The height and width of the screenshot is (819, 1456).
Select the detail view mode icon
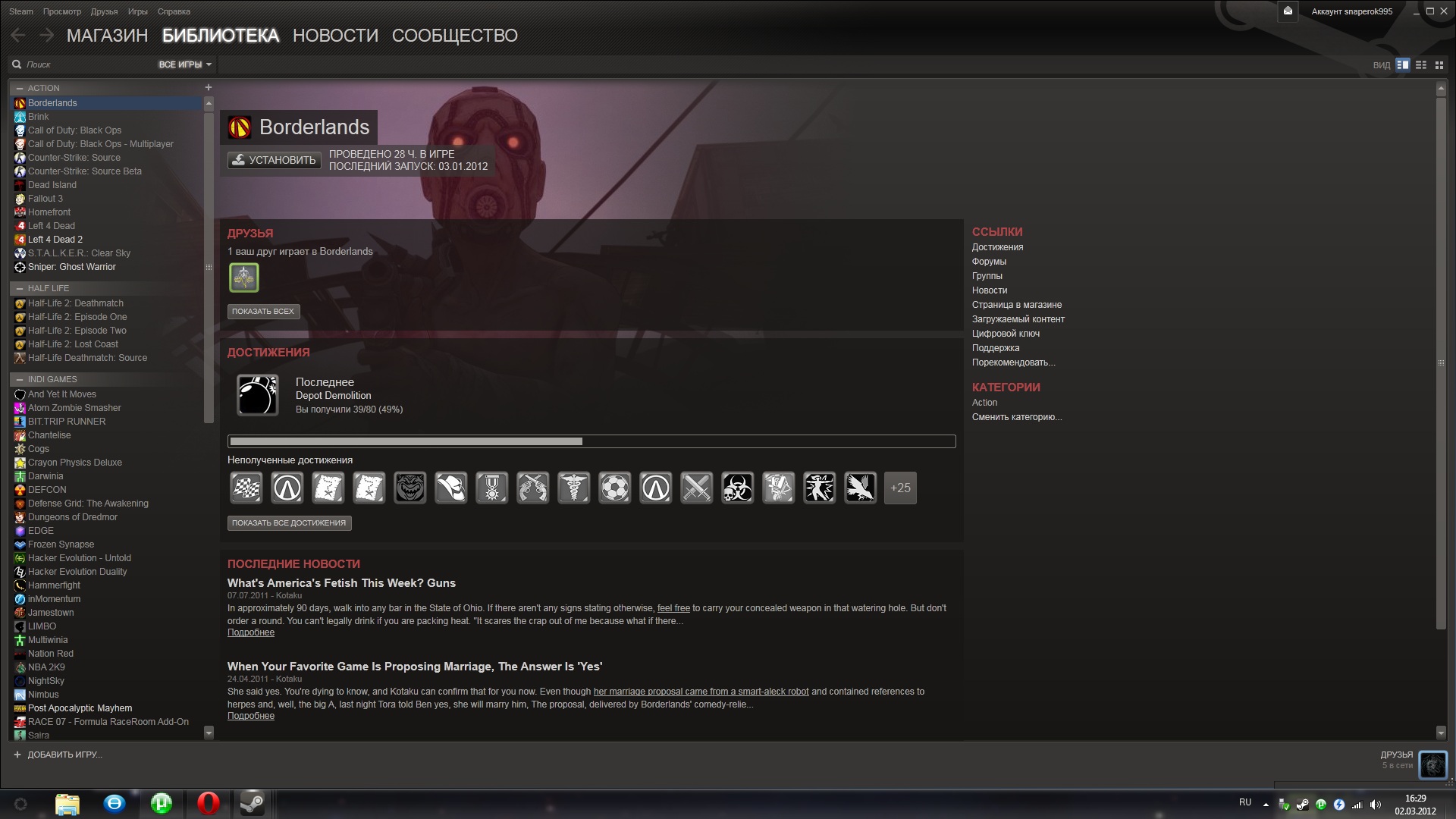pyautogui.click(x=1403, y=65)
